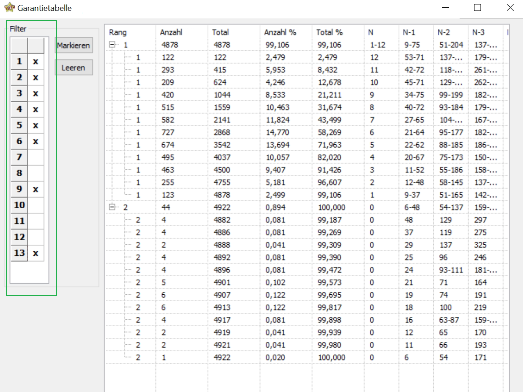Sort by the Rang column header

pyautogui.click(x=130, y=32)
